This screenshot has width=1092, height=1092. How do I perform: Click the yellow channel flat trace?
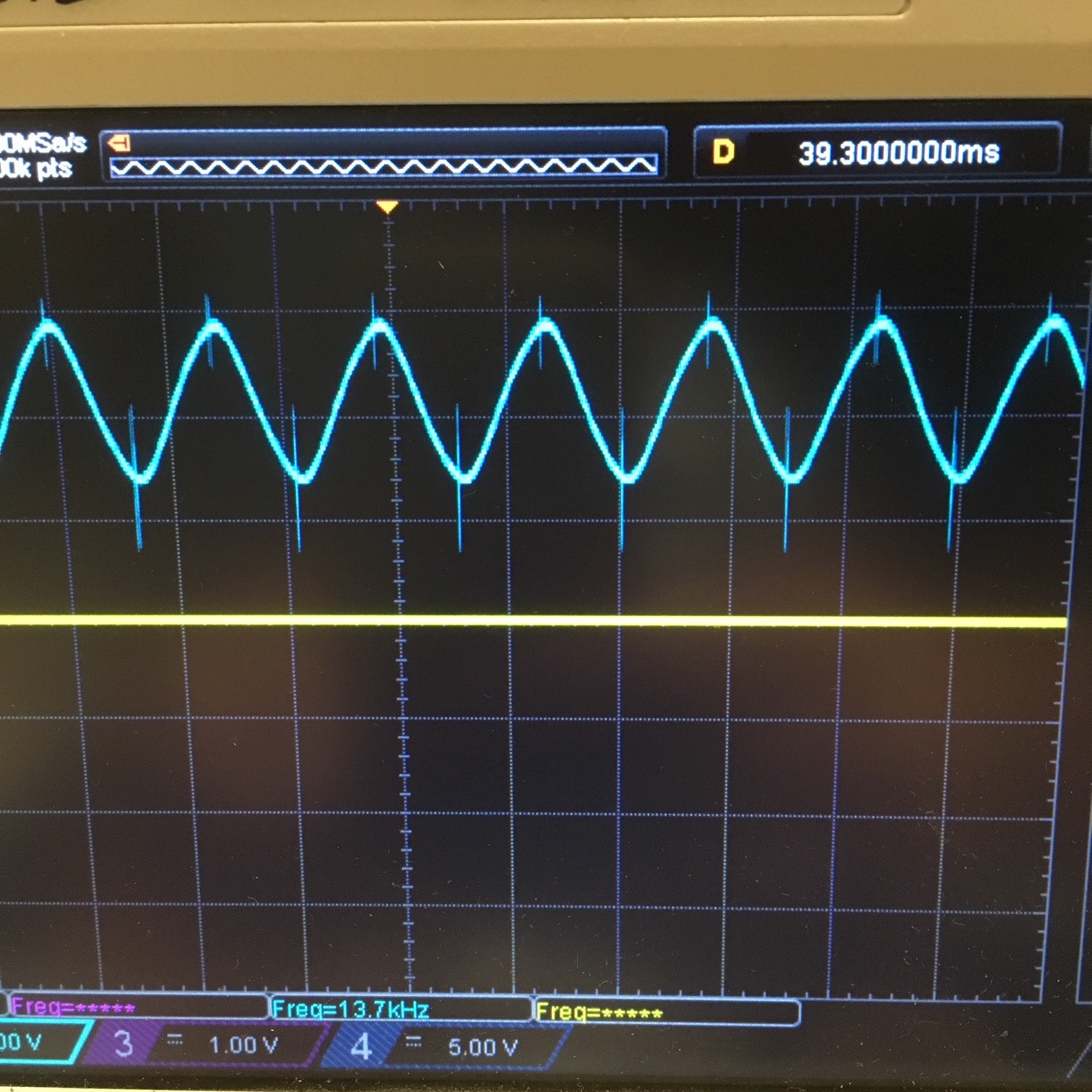pos(533,620)
